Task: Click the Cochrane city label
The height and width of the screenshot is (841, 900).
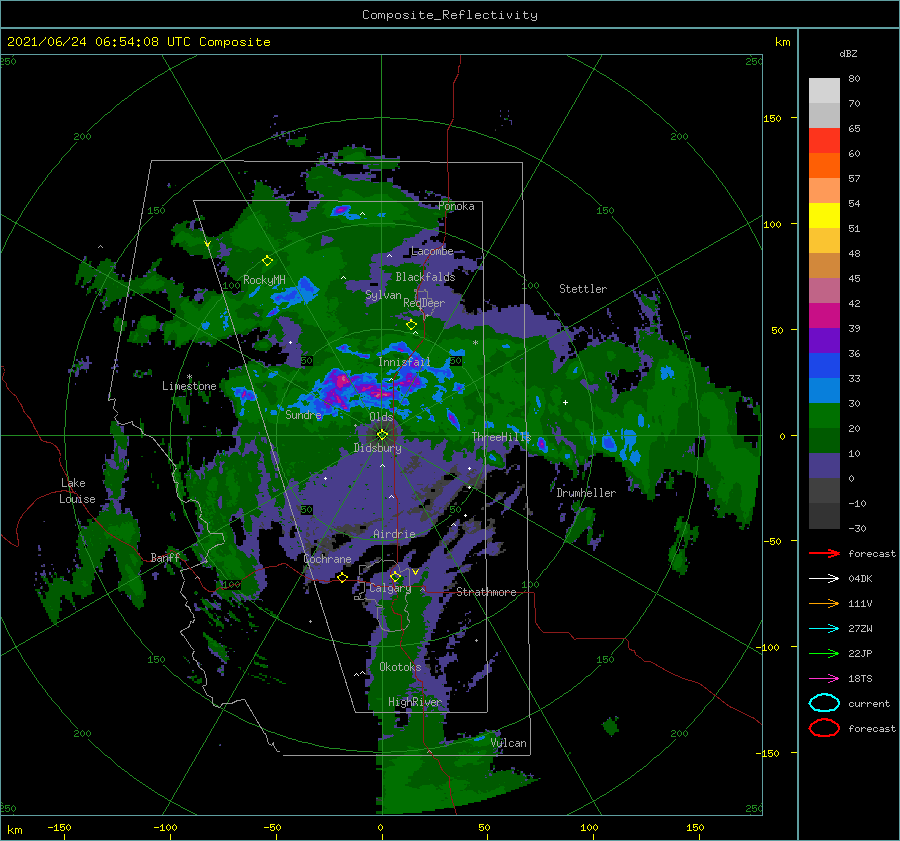Action: pyautogui.click(x=327, y=559)
